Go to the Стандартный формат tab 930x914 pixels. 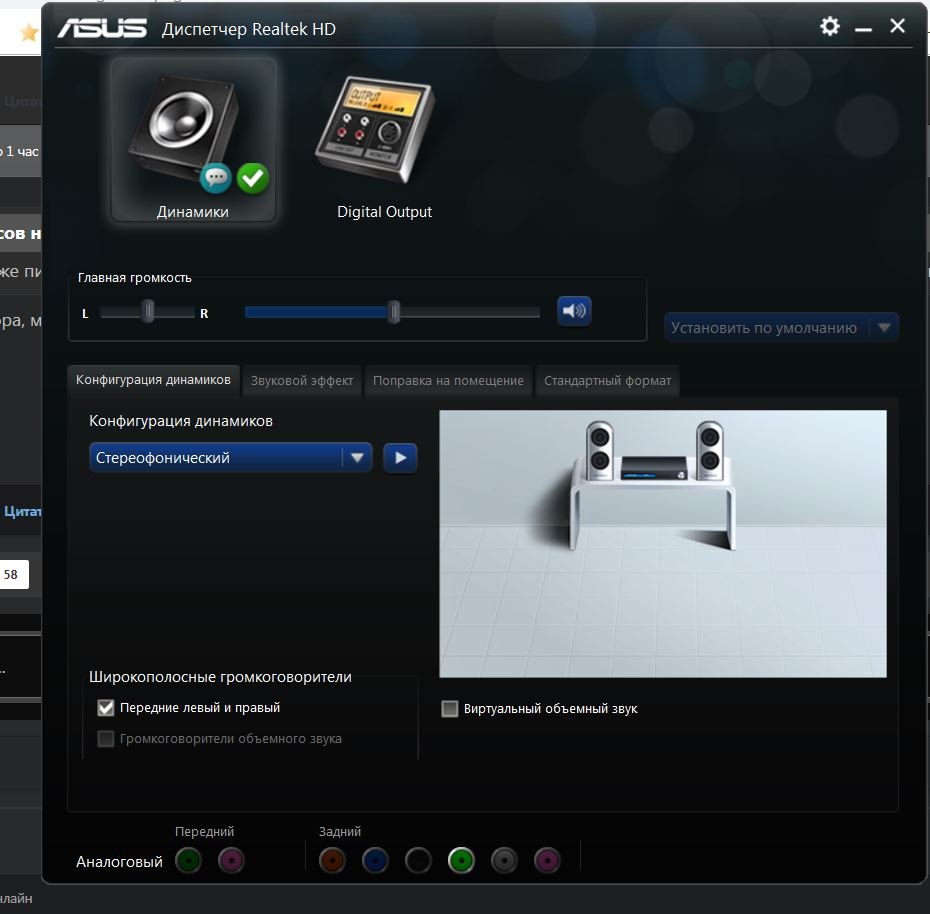click(607, 381)
